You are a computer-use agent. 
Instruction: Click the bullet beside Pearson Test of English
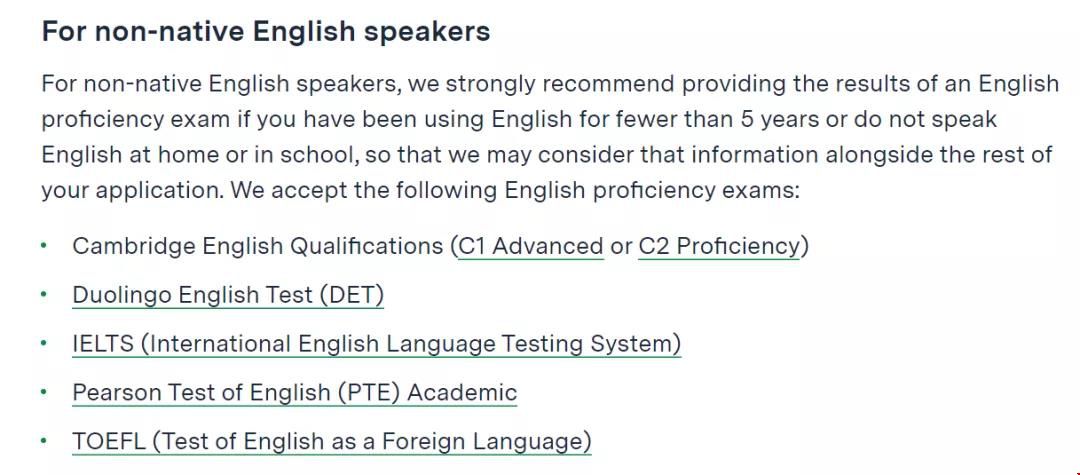click(x=44, y=391)
